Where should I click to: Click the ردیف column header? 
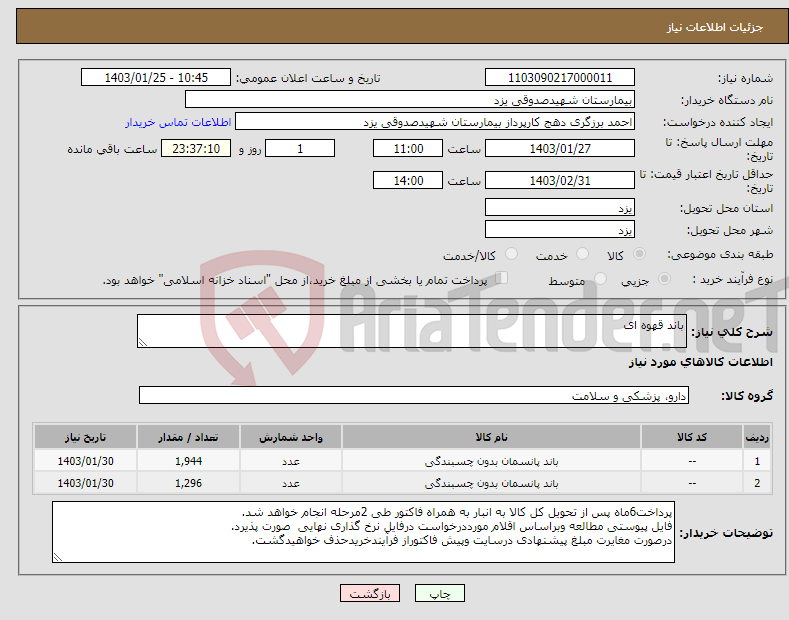[757, 437]
